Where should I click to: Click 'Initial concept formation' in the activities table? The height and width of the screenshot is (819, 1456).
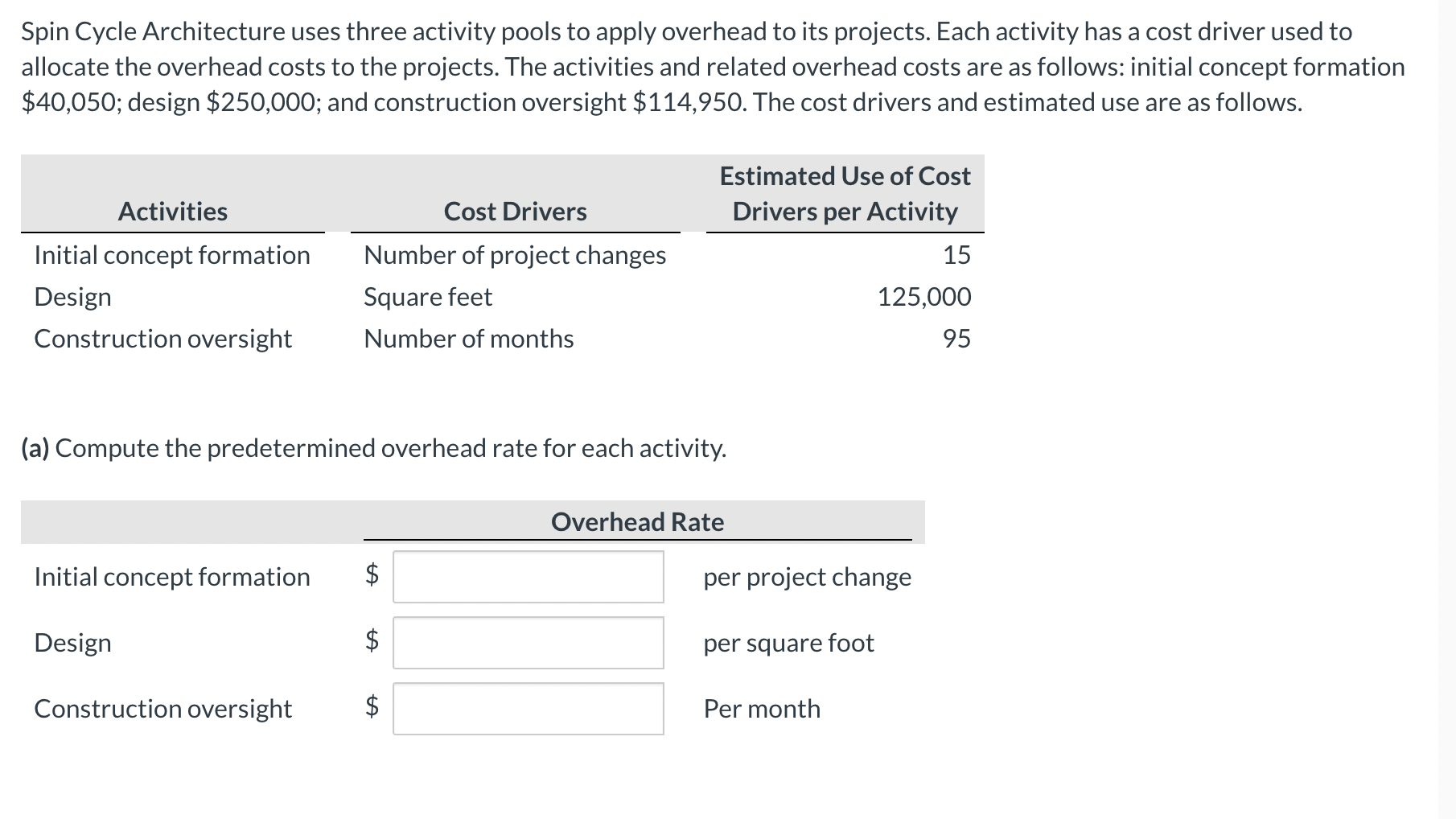(x=172, y=255)
